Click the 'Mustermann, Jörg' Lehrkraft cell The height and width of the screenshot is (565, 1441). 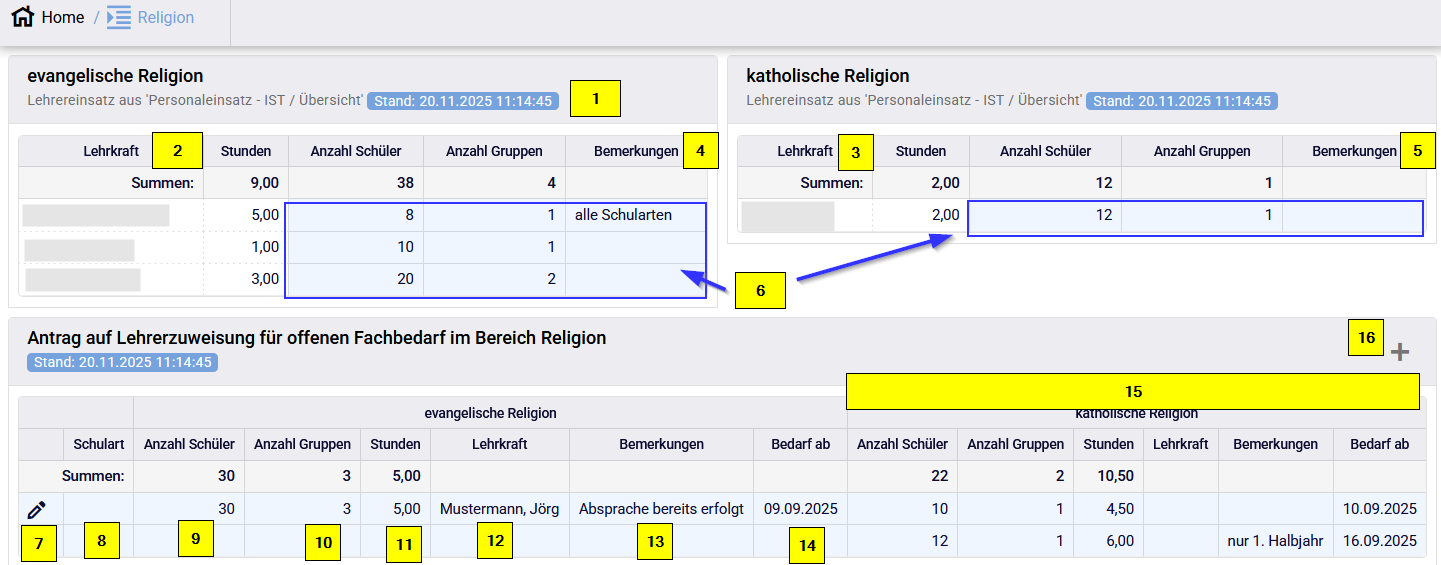[x=499, y=509]
